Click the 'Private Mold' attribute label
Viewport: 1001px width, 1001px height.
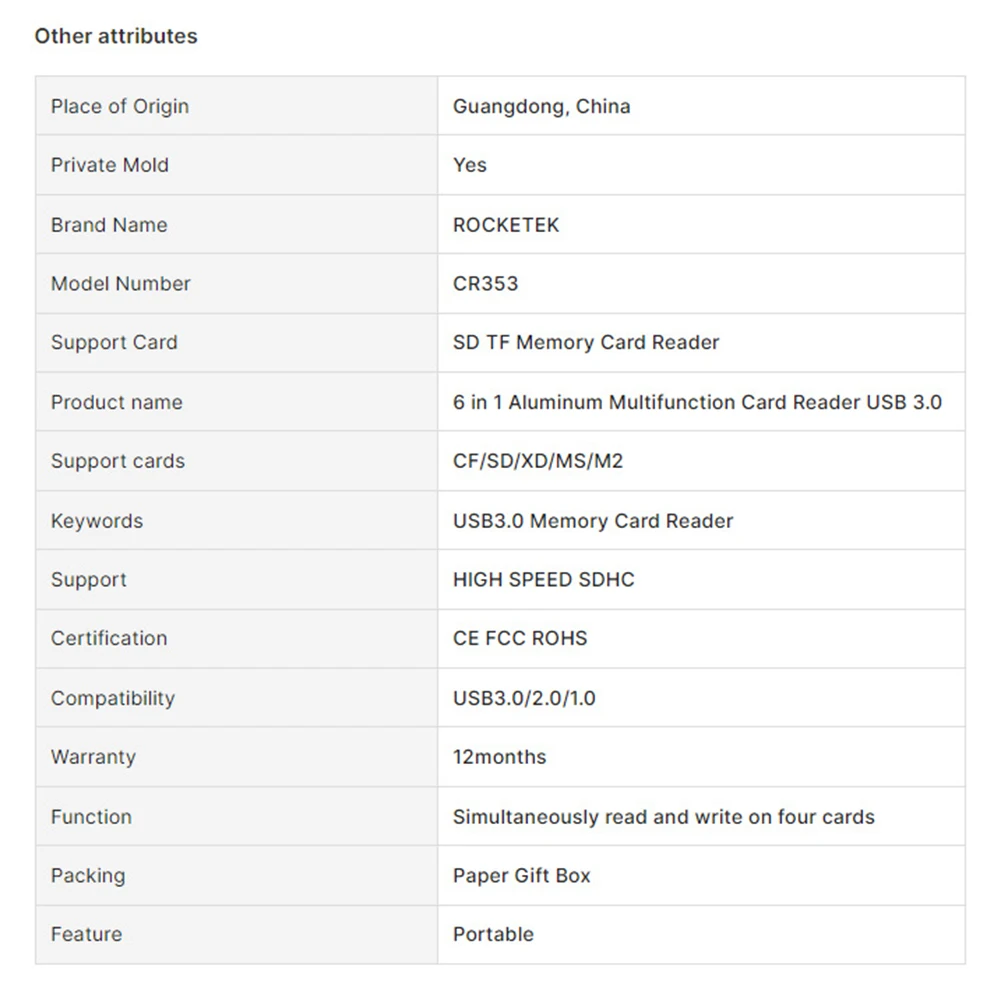coord(110,165)
